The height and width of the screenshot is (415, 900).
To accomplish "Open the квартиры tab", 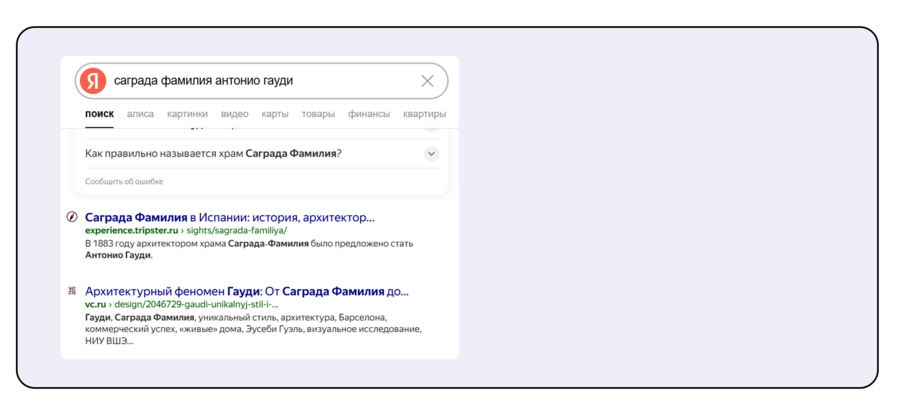I will pyautogui.click(x=424, y=114).
